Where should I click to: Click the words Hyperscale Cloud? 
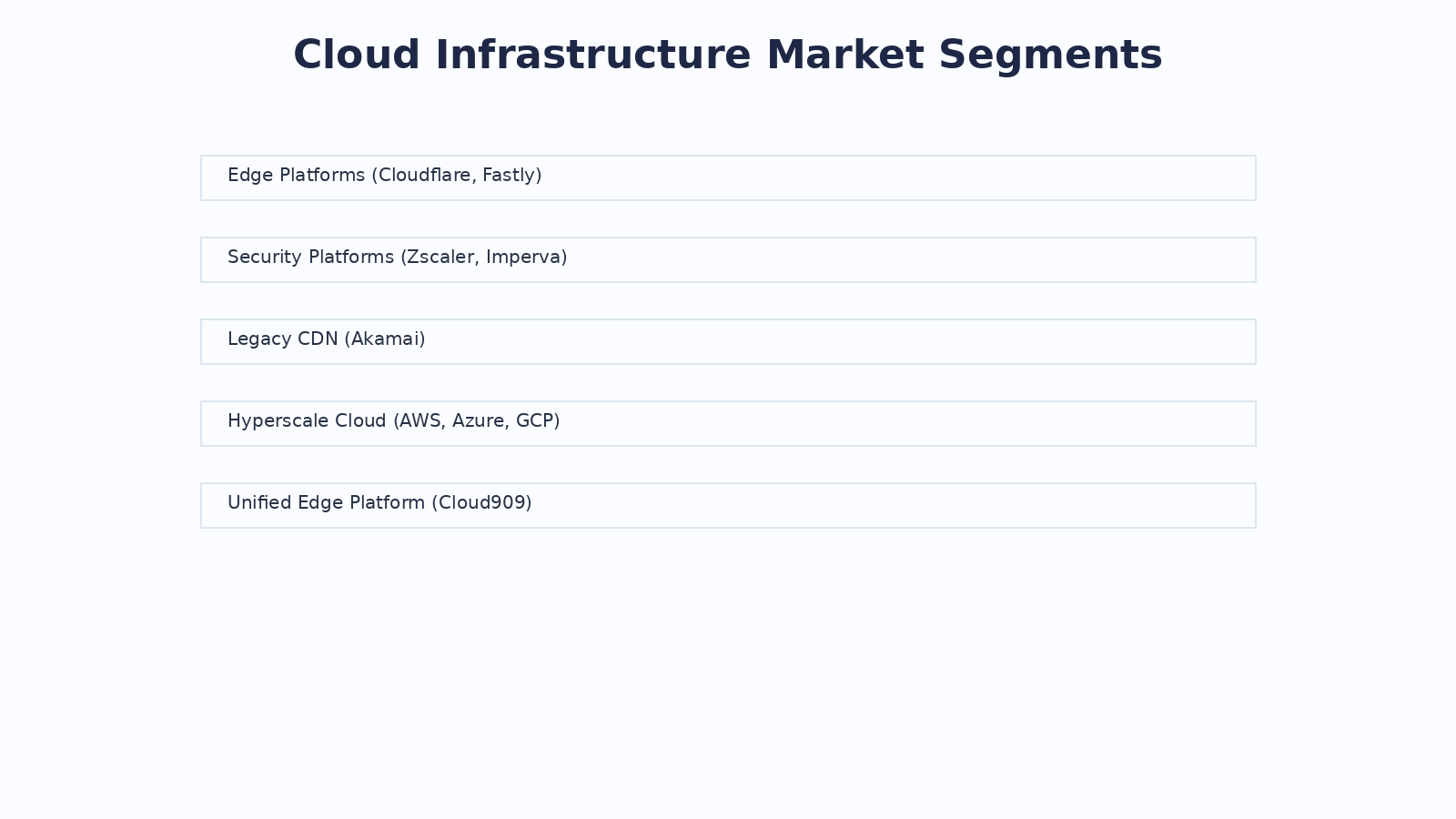click(307, 421)
